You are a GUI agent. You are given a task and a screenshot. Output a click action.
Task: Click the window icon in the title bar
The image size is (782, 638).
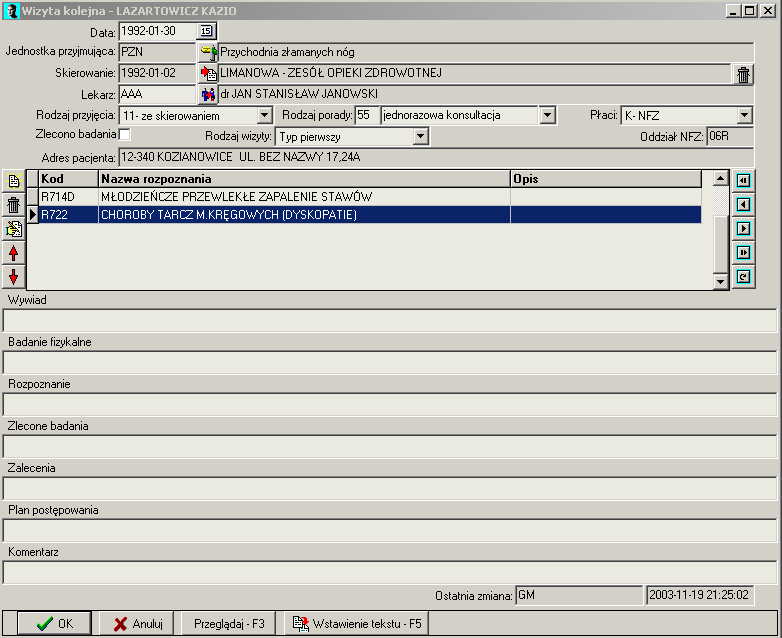10,10
